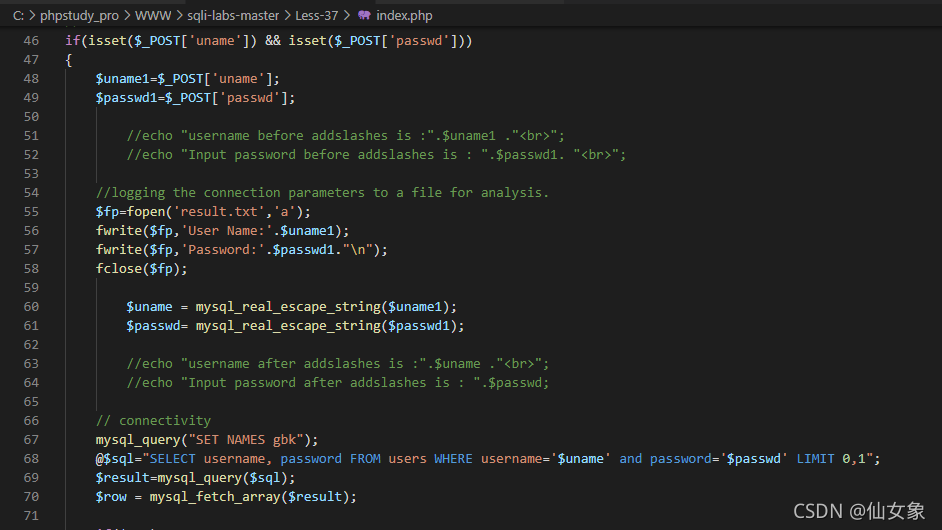Click $result=mysql_query($sql) statement
The width and height of the screenshot is (942, 530).
195,478
